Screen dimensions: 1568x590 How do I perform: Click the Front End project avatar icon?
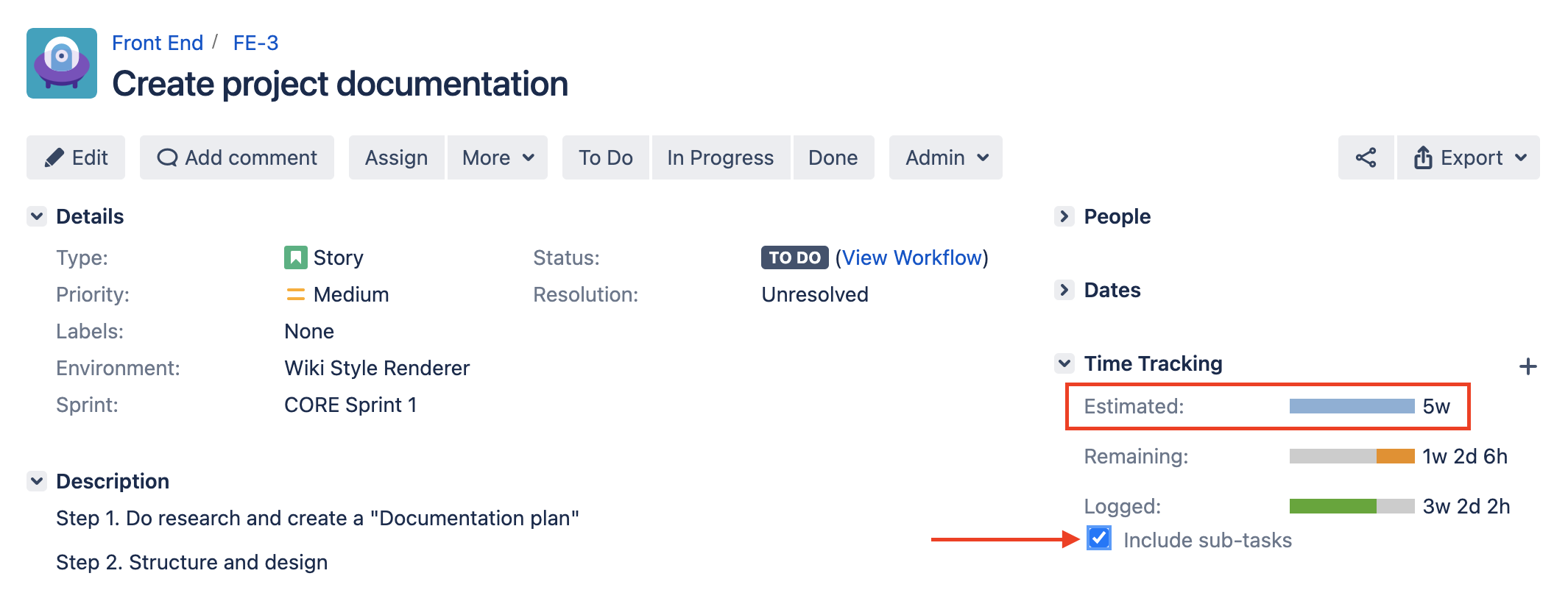click(x=62, y=63)
